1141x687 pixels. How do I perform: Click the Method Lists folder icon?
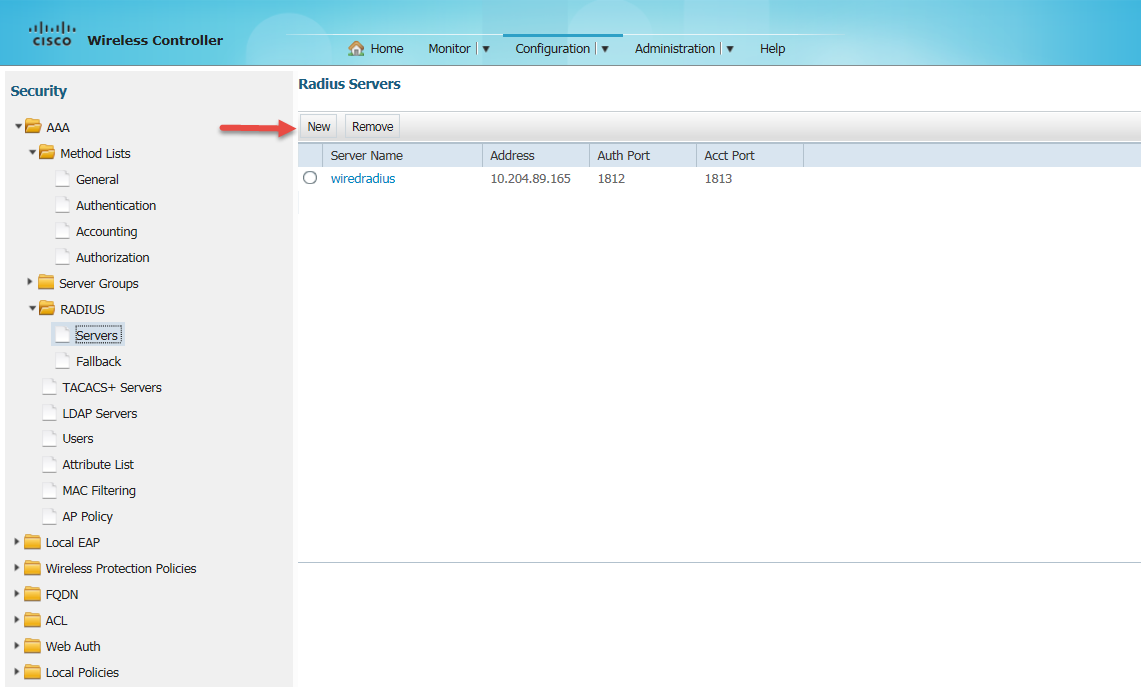(x=47, y=153)
